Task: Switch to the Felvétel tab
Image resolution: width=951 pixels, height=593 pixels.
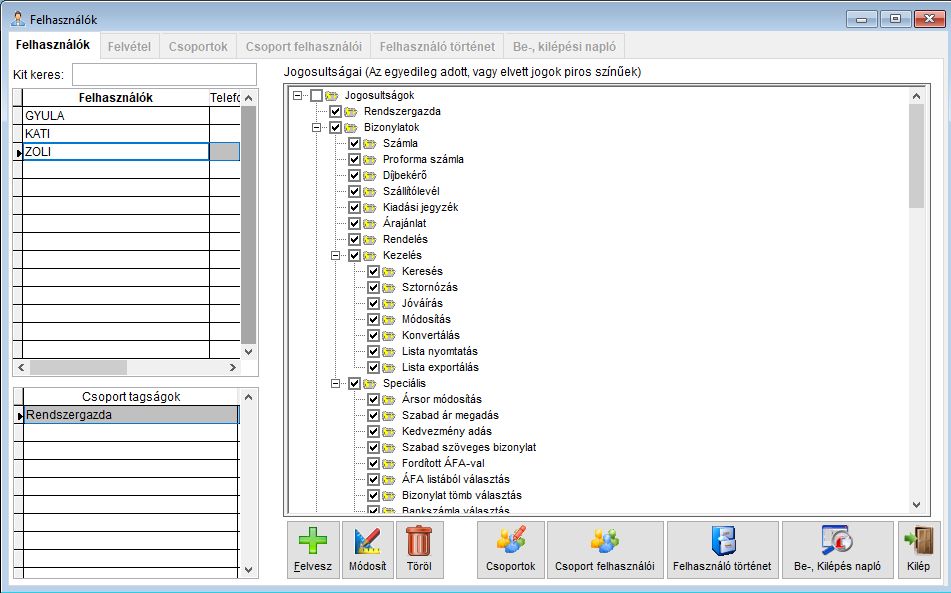Action: 129,47
